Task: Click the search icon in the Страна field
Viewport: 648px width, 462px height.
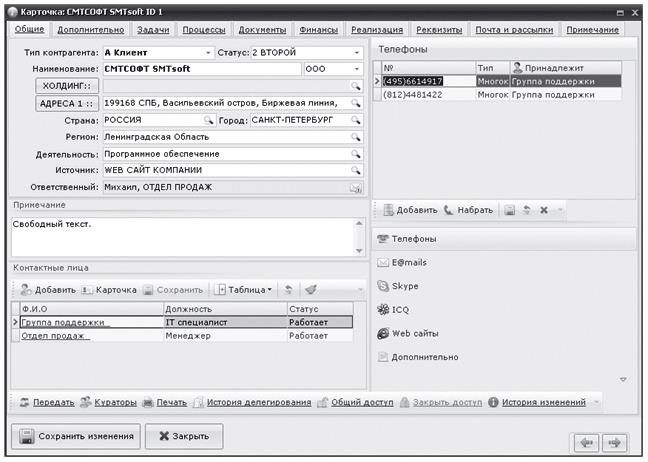Action: pyautogui.click(x=208, y=120)
